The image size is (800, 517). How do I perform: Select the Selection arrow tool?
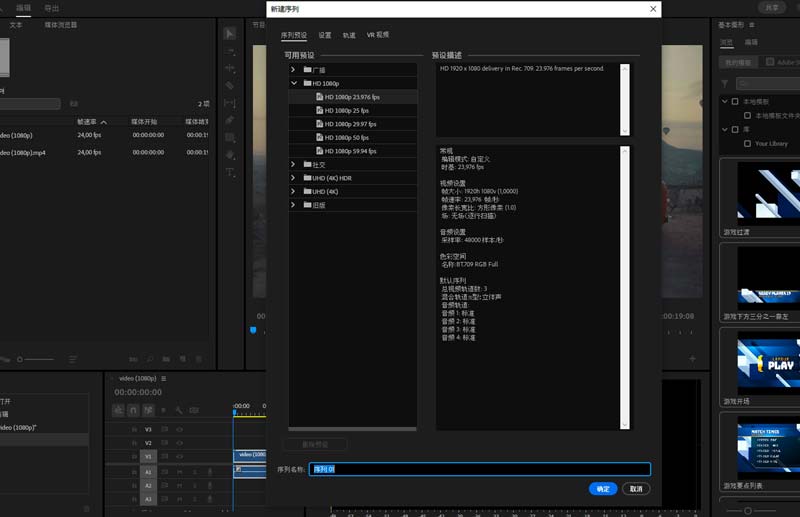(230, 33)
